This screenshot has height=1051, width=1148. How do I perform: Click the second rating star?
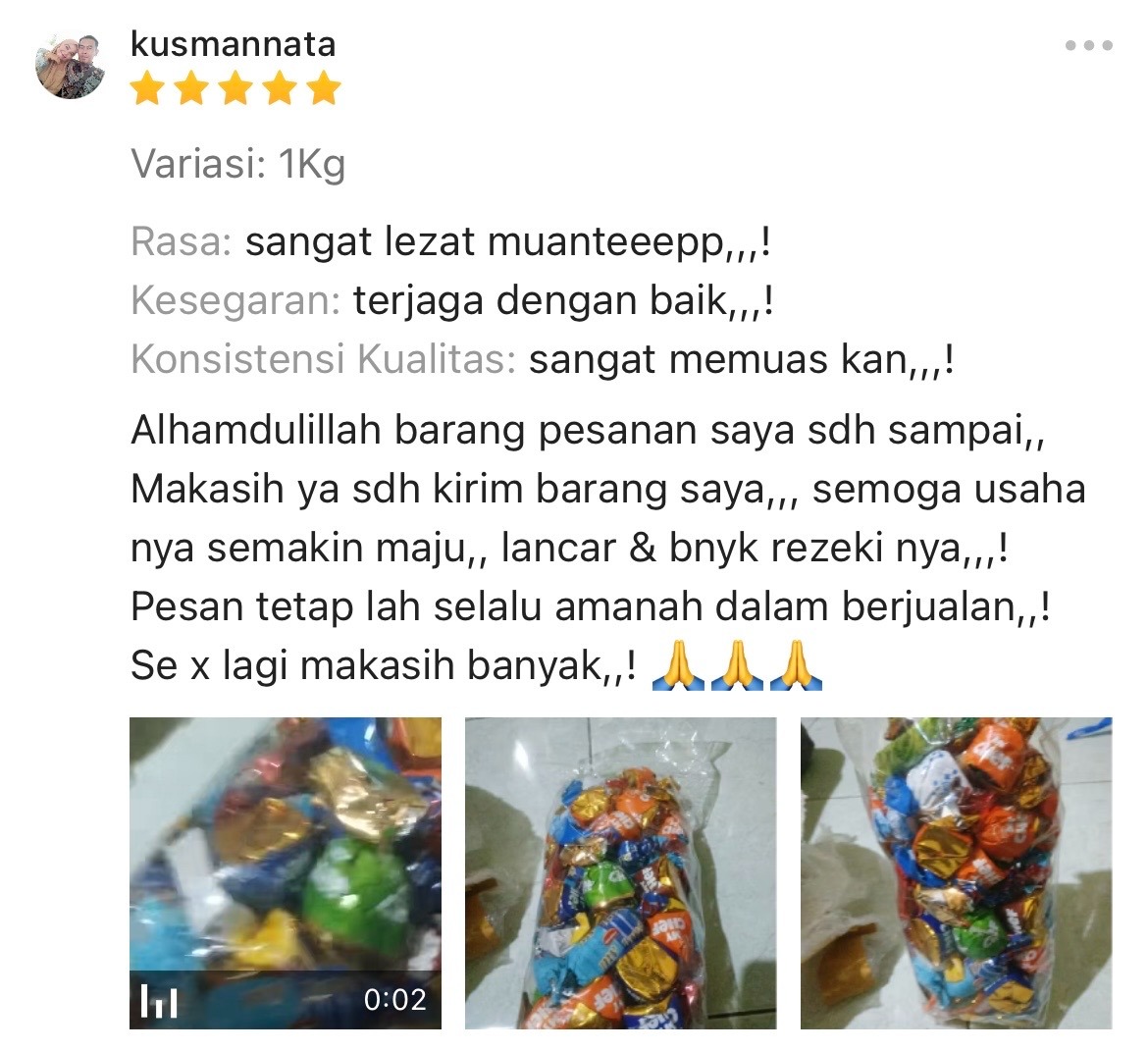[191, 88]
